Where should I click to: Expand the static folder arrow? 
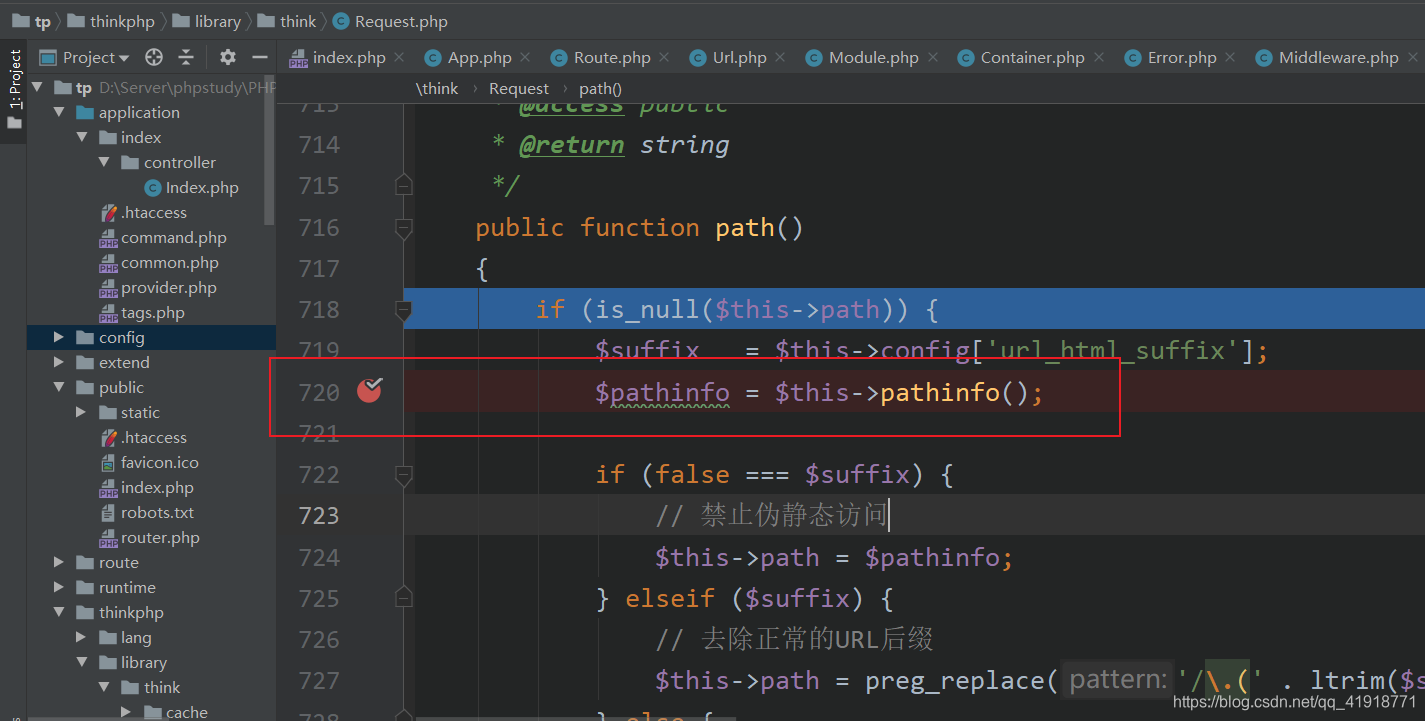pyautogui.click(x=82, y=412)
